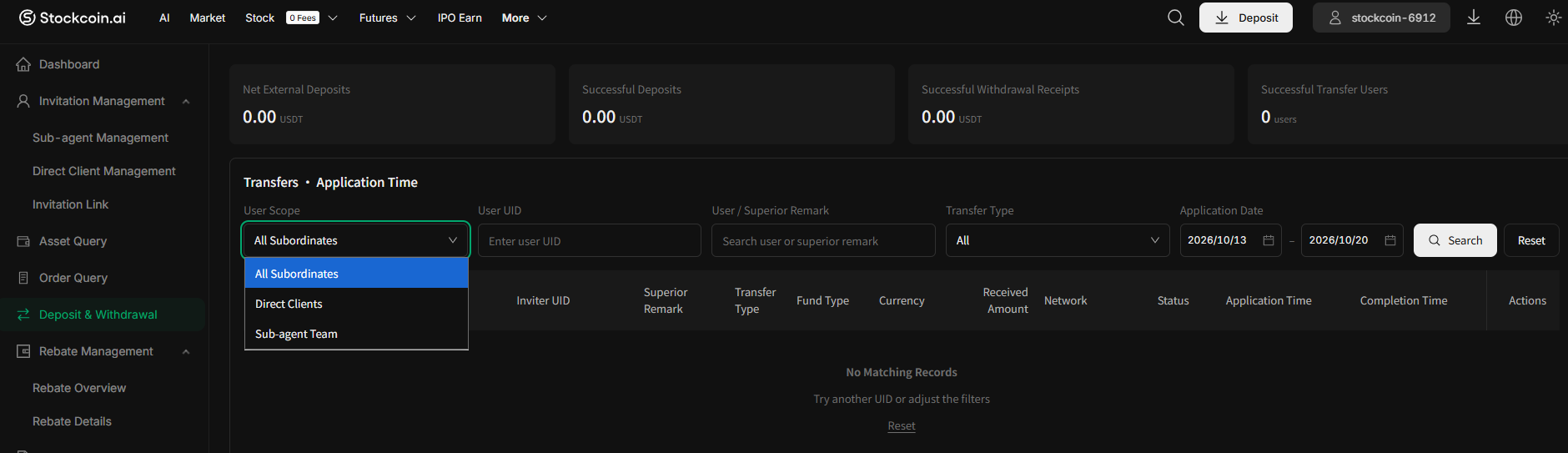Click the Application Time column header

(x=1269, y=300)
